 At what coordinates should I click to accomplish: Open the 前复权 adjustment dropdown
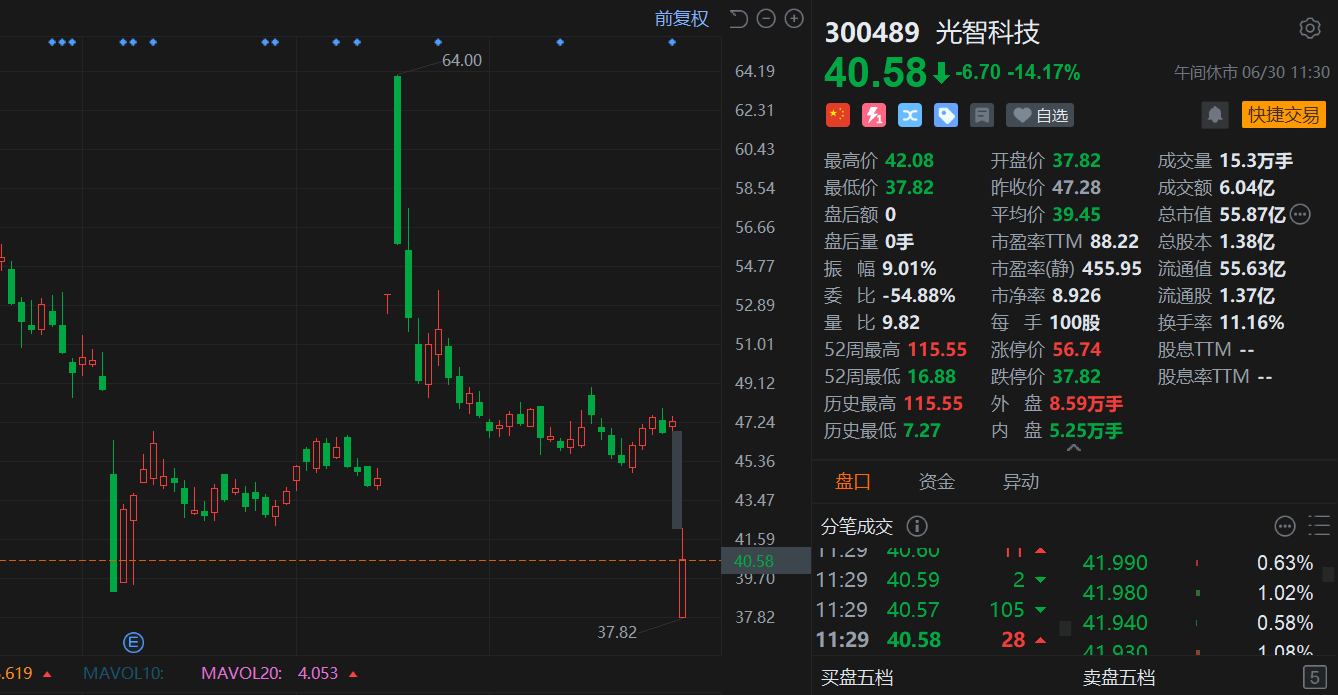coord(681,18)
